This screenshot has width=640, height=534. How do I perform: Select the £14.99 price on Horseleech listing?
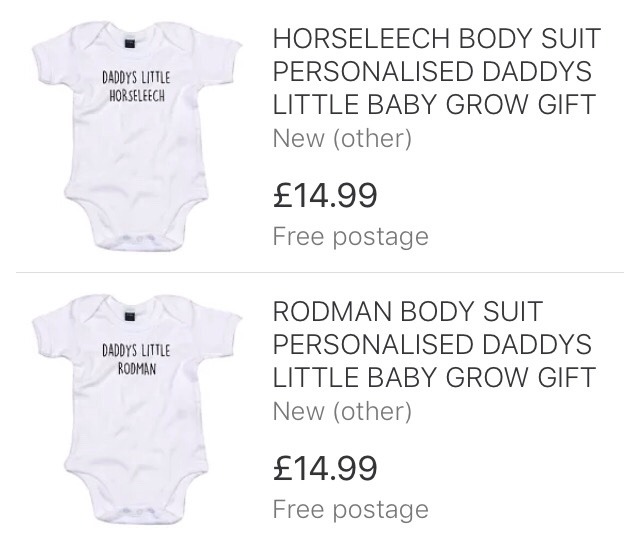click(x=325, y=194)
